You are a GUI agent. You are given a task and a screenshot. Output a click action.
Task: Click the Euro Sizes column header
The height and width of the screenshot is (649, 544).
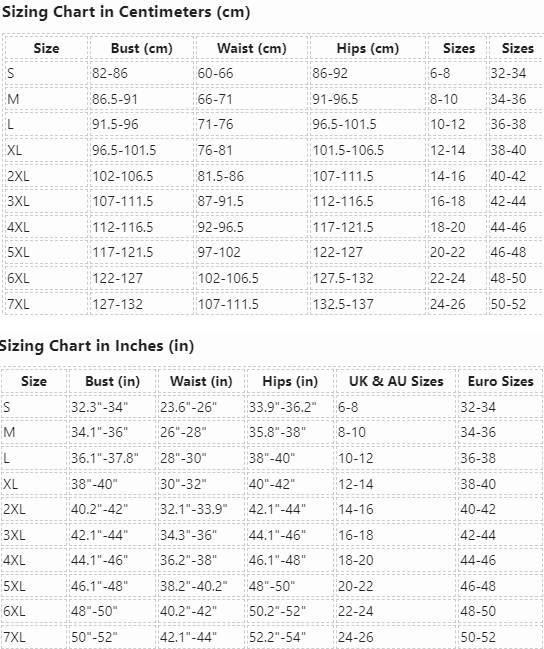[500, 381]
